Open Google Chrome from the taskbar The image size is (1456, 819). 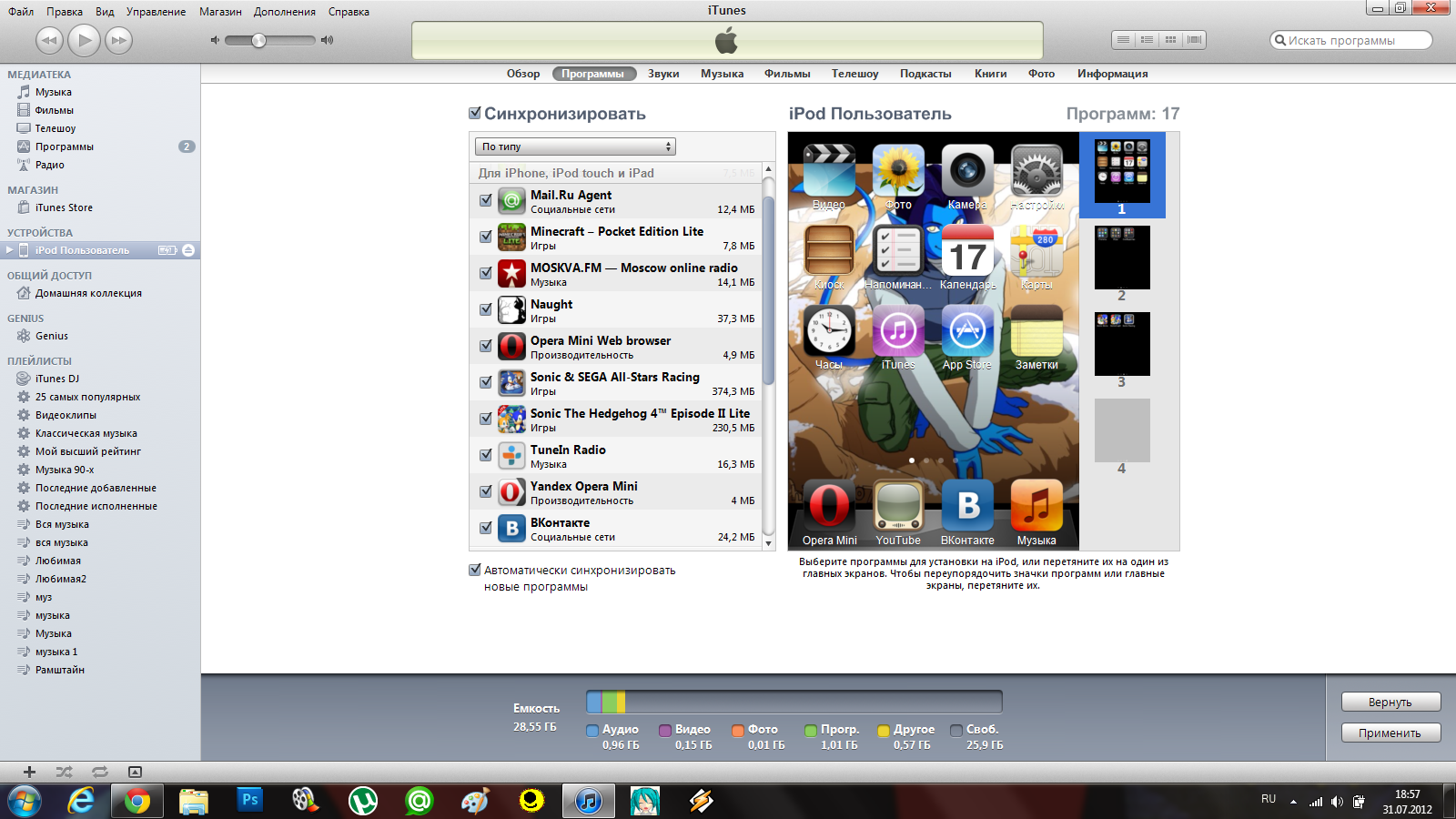tap(137, 801)
